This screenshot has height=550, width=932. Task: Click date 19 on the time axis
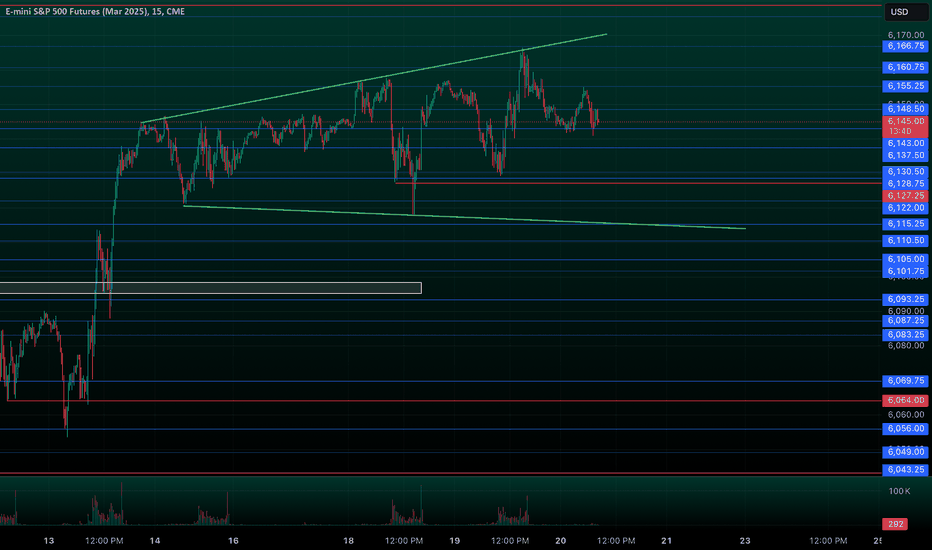455,540
